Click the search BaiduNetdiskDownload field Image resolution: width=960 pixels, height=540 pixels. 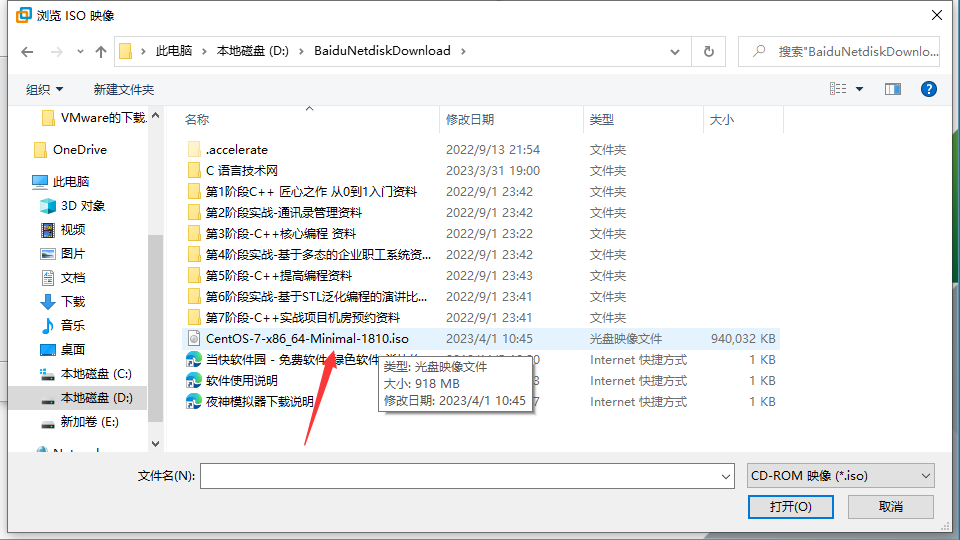point(839,51)
